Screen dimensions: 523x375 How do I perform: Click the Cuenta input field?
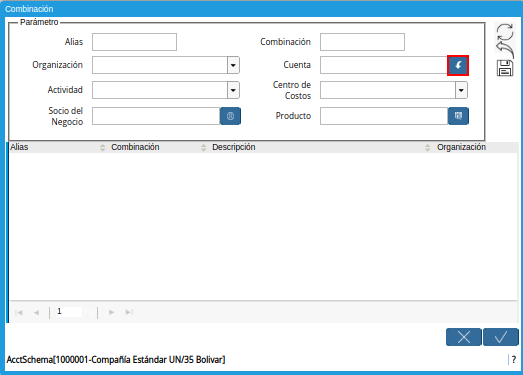coord(384,65)
